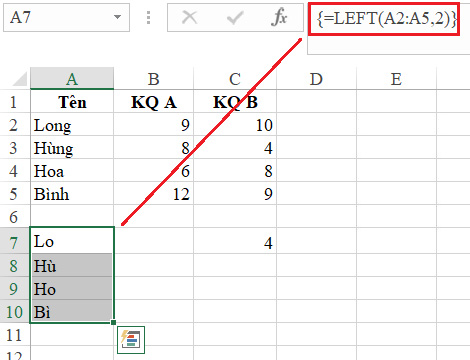Select column B header
The image size is (470, 360).
154,79
